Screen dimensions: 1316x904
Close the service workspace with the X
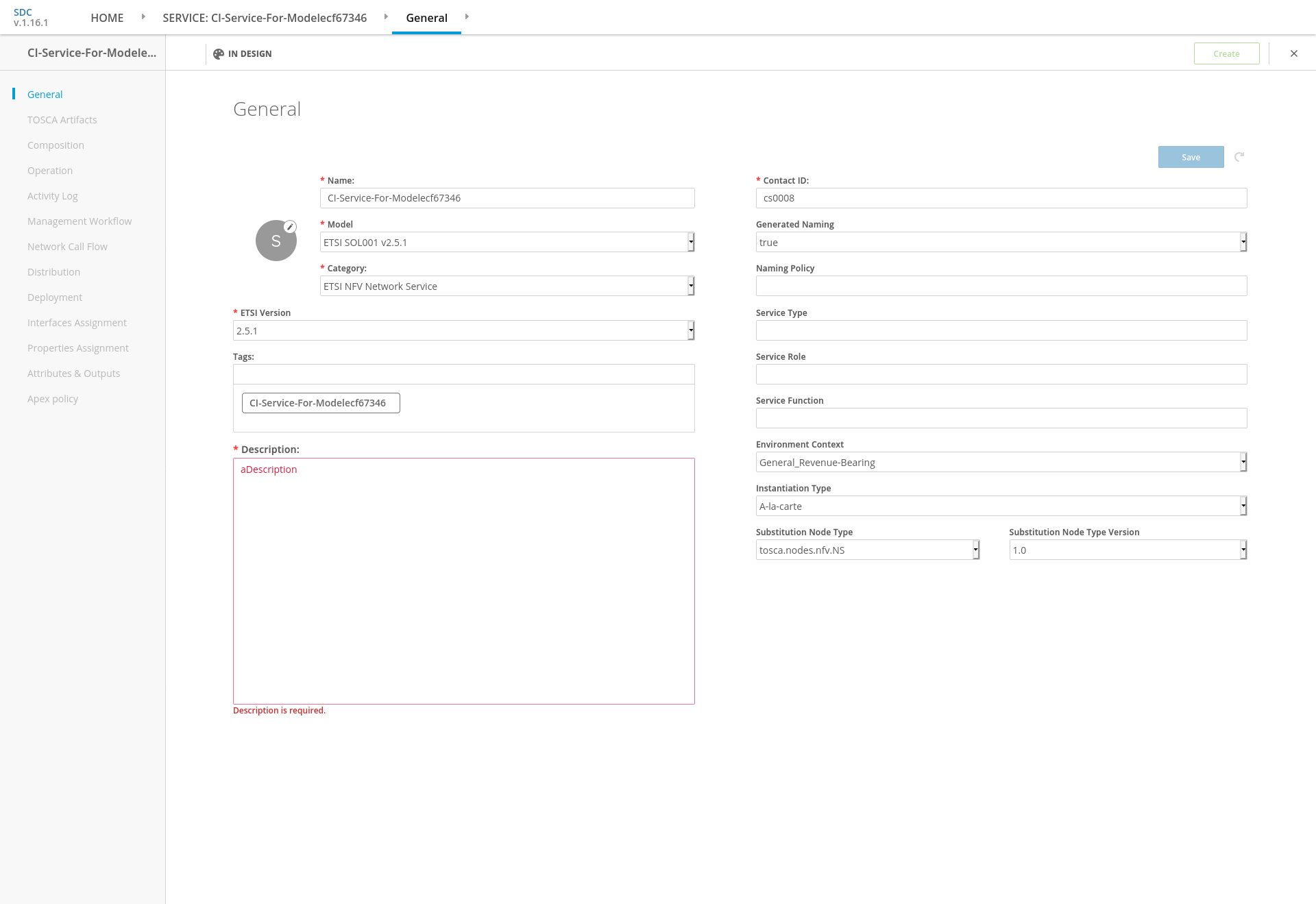(1293, 53)
